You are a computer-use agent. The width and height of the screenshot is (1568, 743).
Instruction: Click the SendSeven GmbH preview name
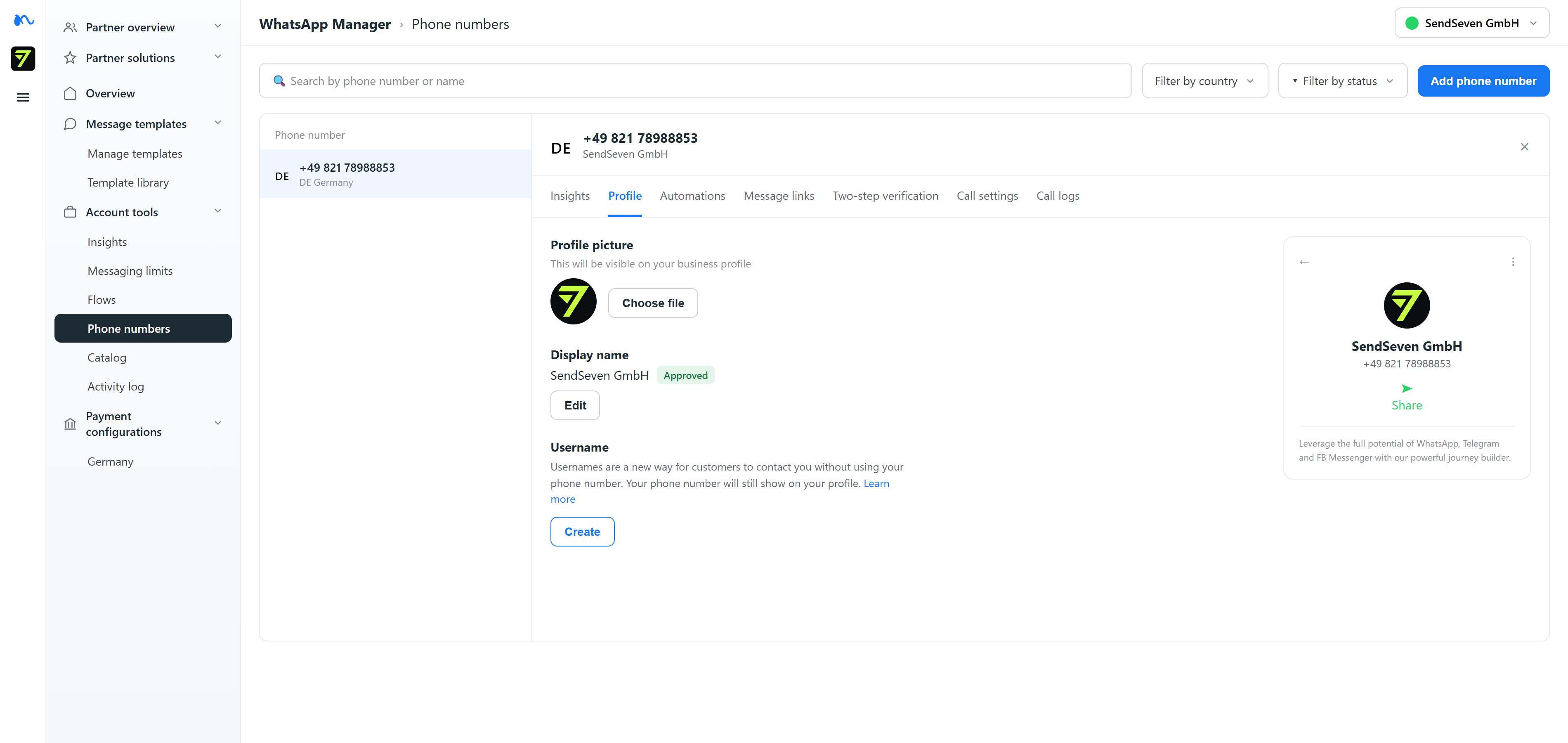click(1406, 346)
